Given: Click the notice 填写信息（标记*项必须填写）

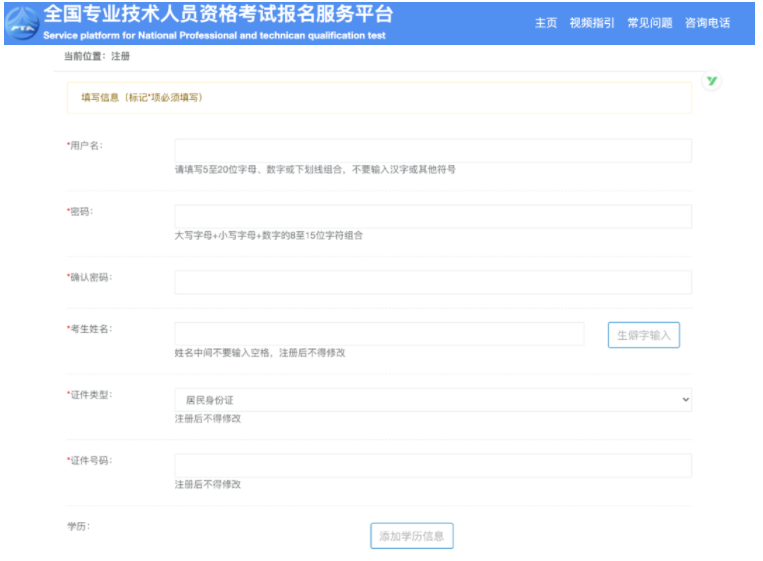Looking at the screenshot, I should [x=142, y=98].
